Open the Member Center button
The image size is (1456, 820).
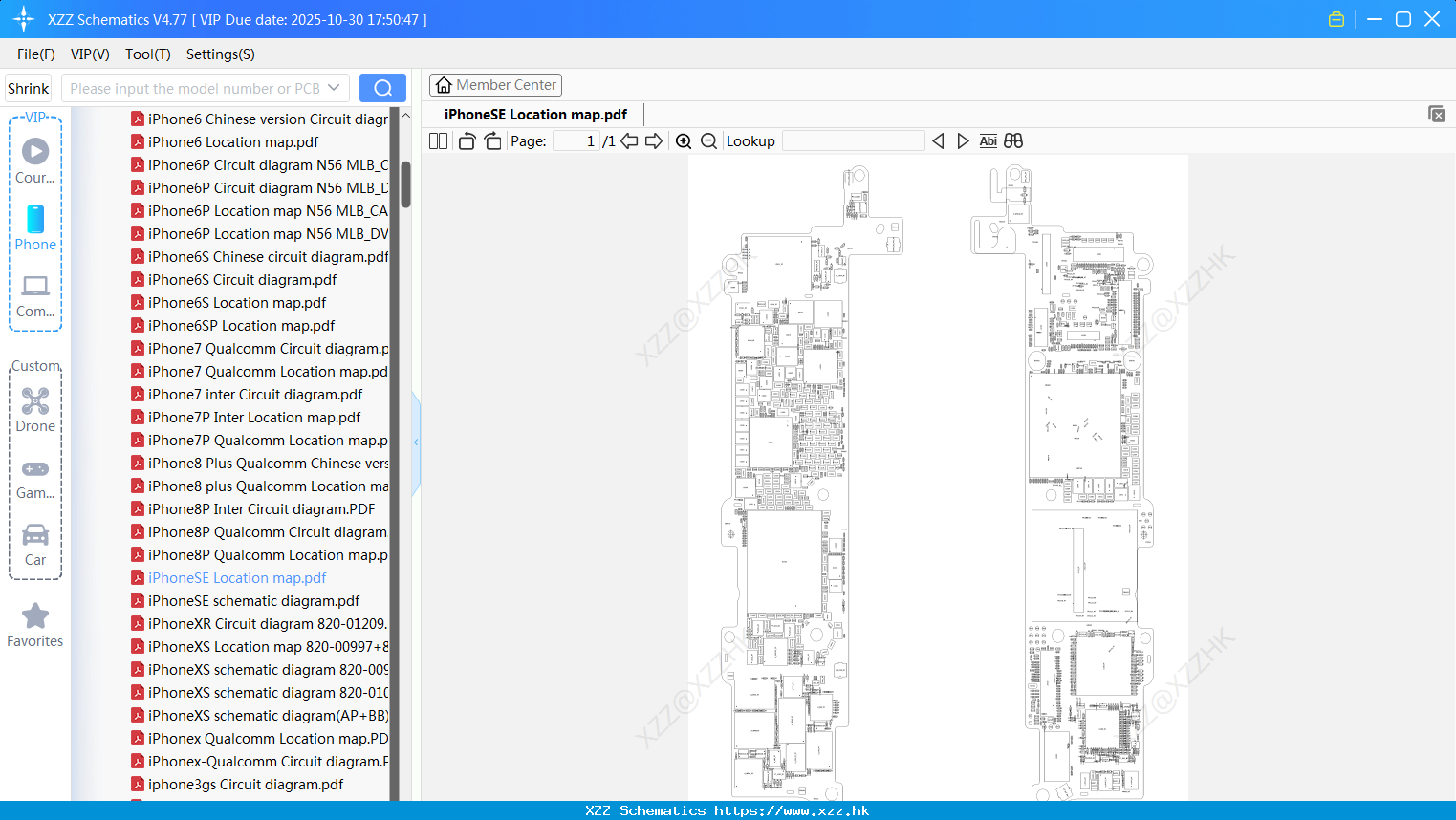pos(495,85)
